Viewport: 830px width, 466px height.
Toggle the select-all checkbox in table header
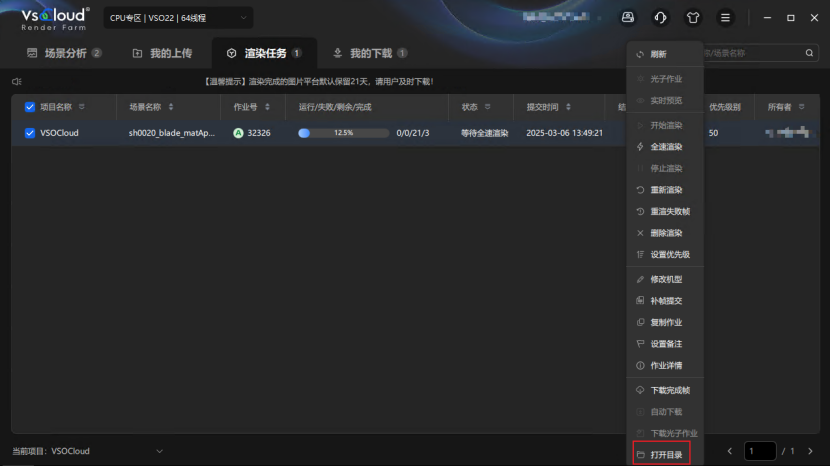coord(29,106)
